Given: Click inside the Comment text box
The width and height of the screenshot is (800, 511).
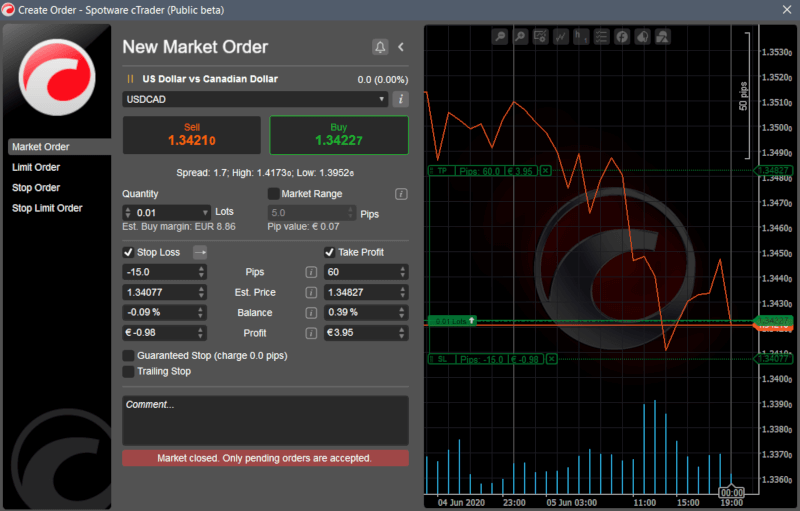Looking at the screenshot, I should coord(265,420).
